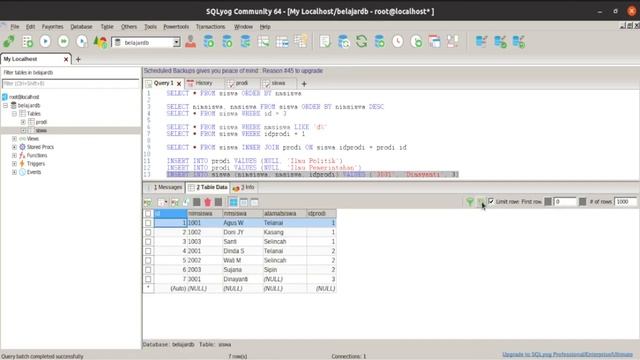This screenshot has height=360, width=640.
Task: Expand the Triggers node
Action: click(x=14, y=164)
